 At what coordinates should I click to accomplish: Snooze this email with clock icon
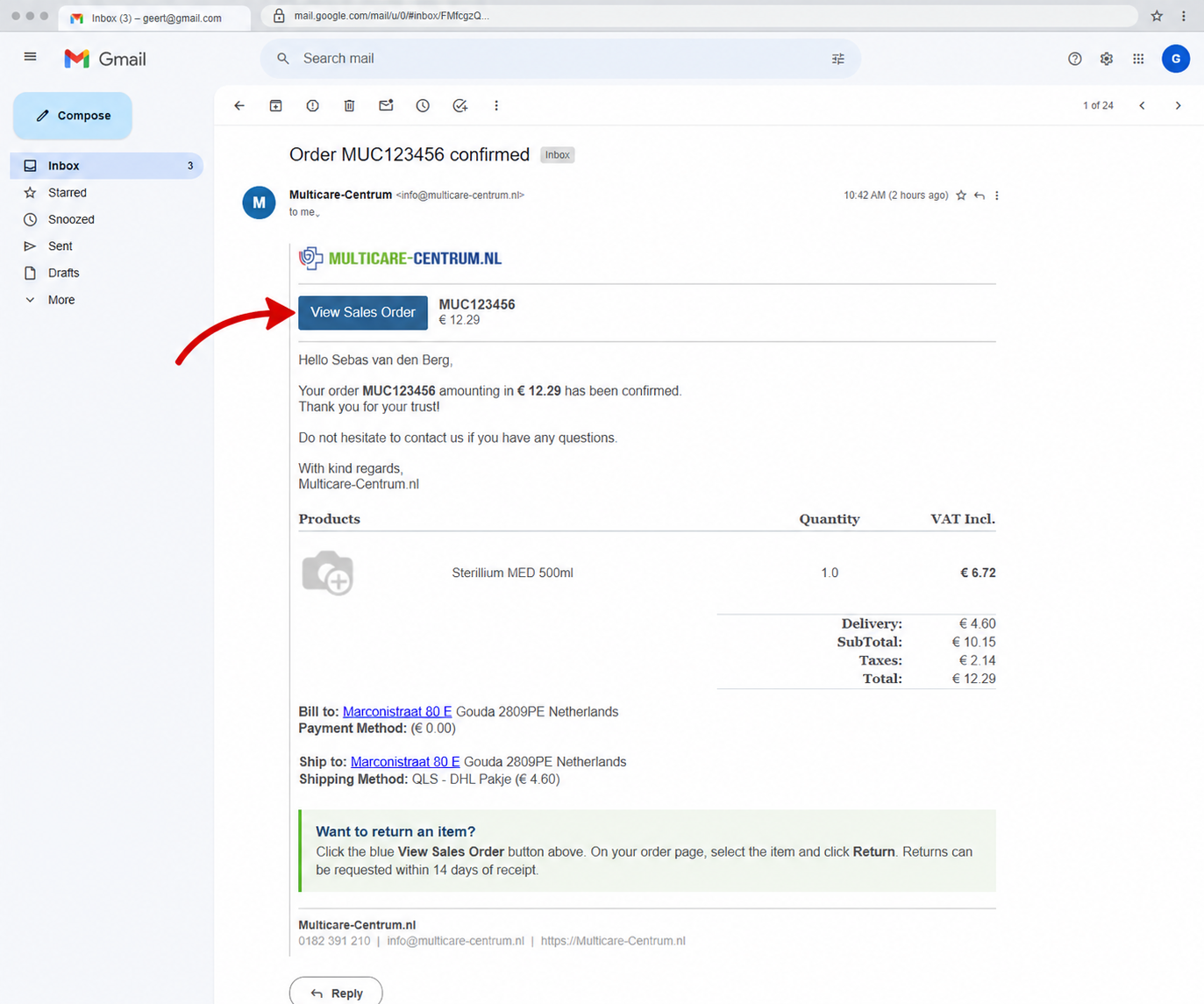(x=423, y=105)
